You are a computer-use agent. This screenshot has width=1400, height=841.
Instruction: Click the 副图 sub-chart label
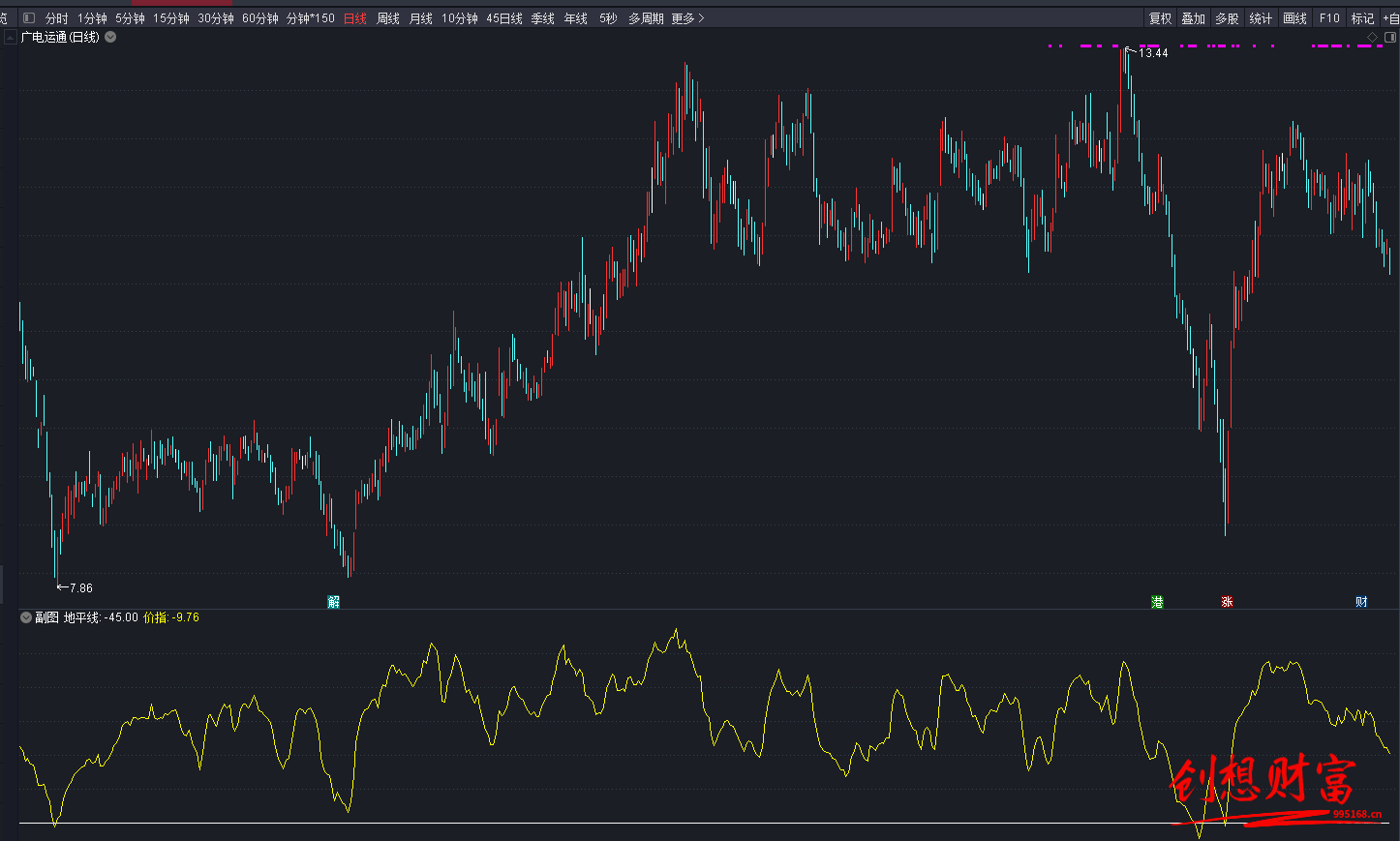click(x=46, y=617)
